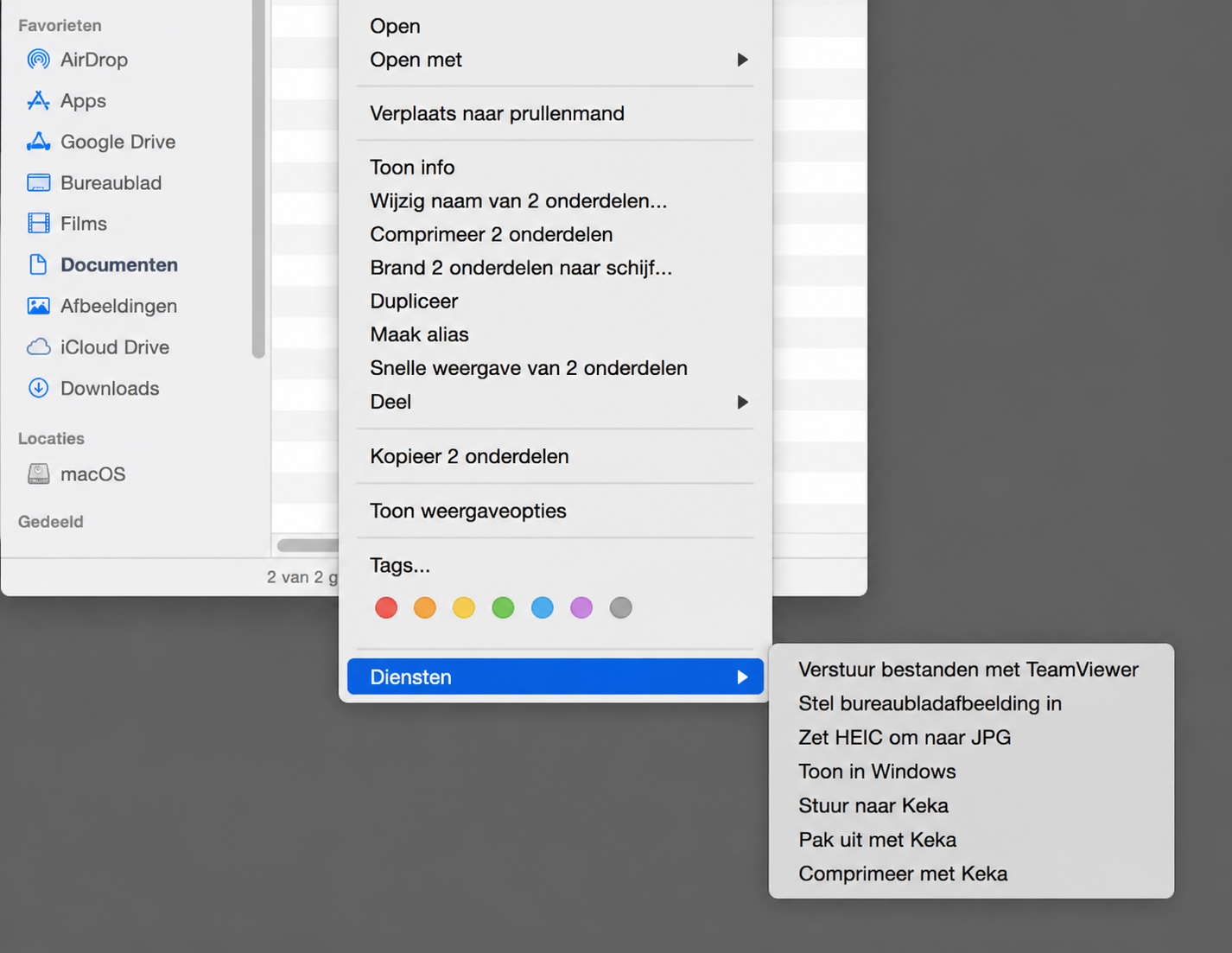The image size is (1232, 953).
Task: Click the iCloud Drive cloud icon
Action: [38, 347]
